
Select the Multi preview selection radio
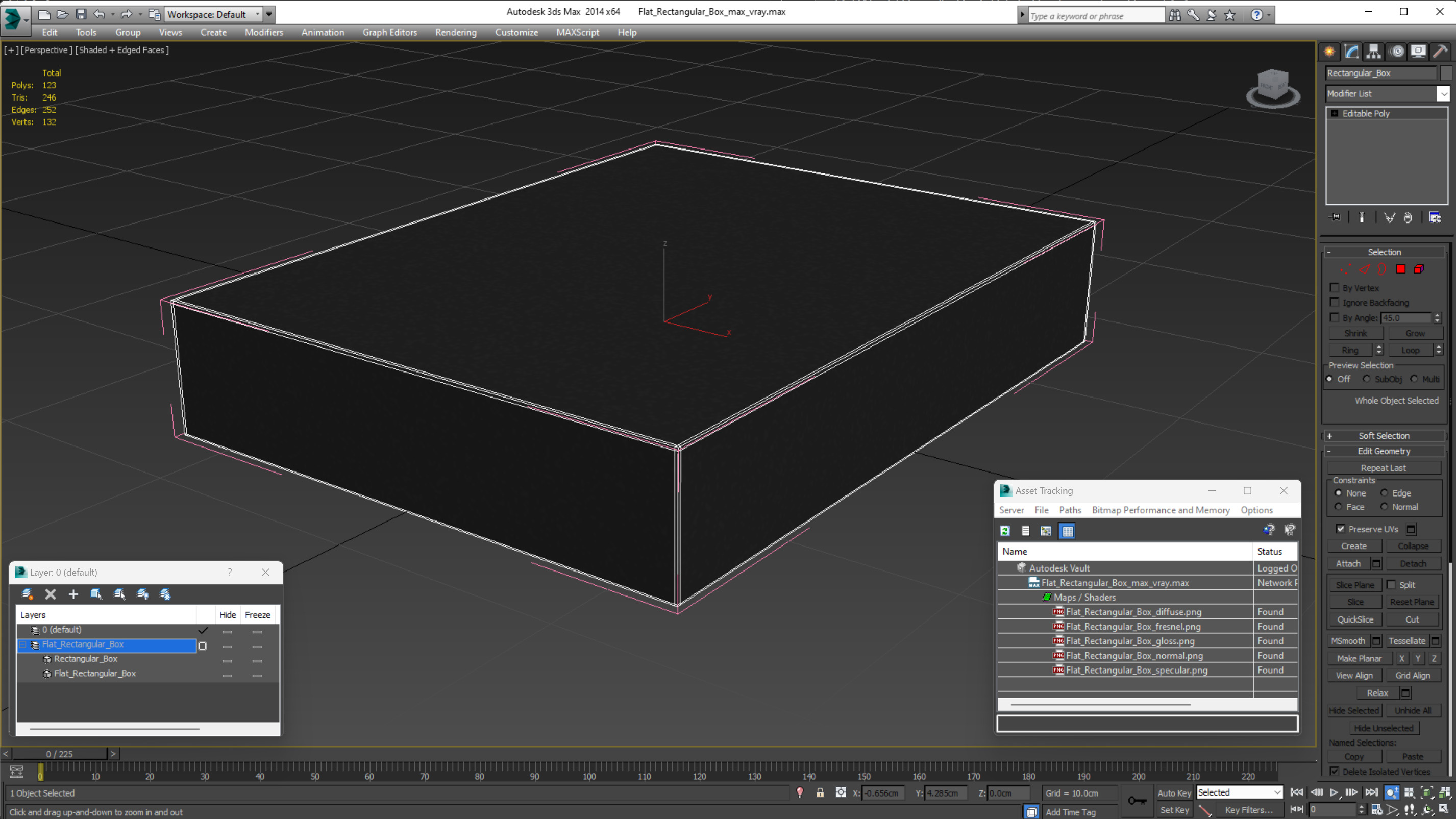click(x=1414, y=379)
